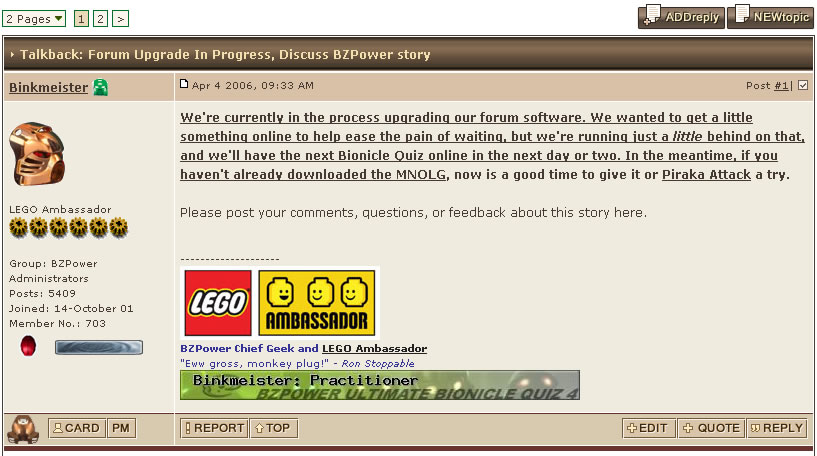Screen dimensions: 817x456
Task: Open the 2 Pages dropdown
Action: click(34, 19)
